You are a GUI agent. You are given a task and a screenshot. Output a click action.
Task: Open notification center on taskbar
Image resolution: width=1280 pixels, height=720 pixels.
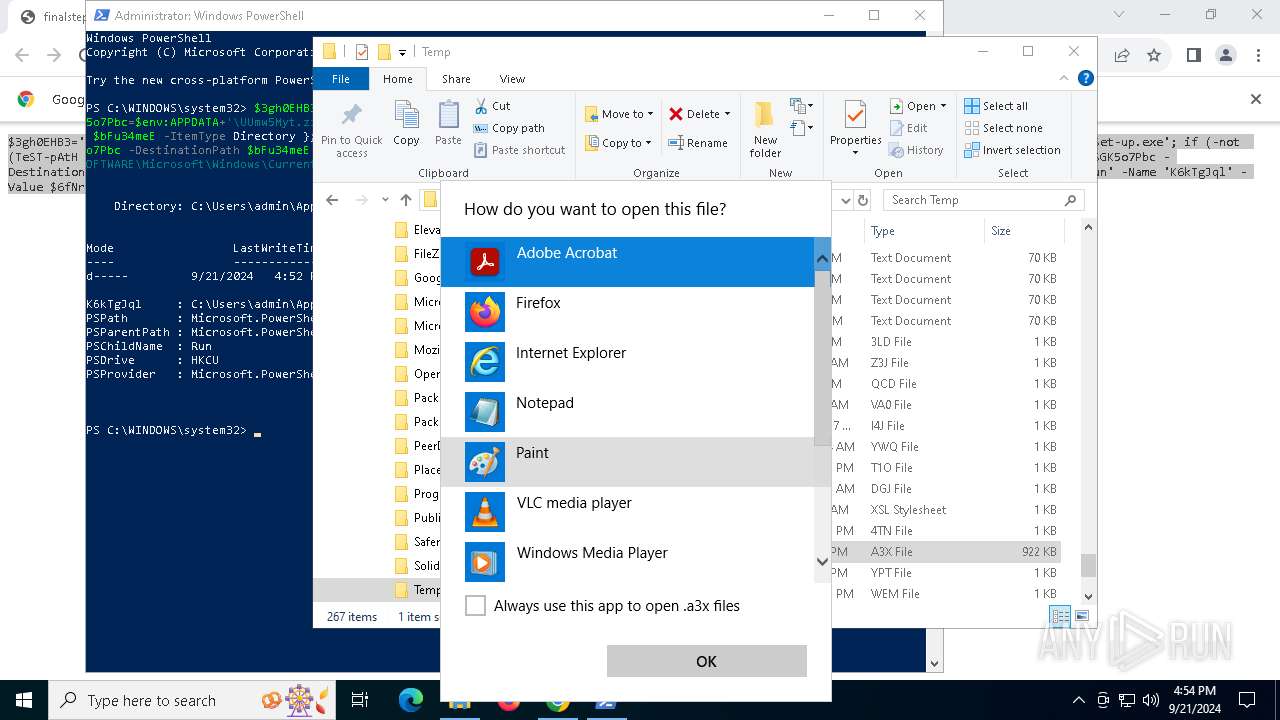coord(1247,701)
